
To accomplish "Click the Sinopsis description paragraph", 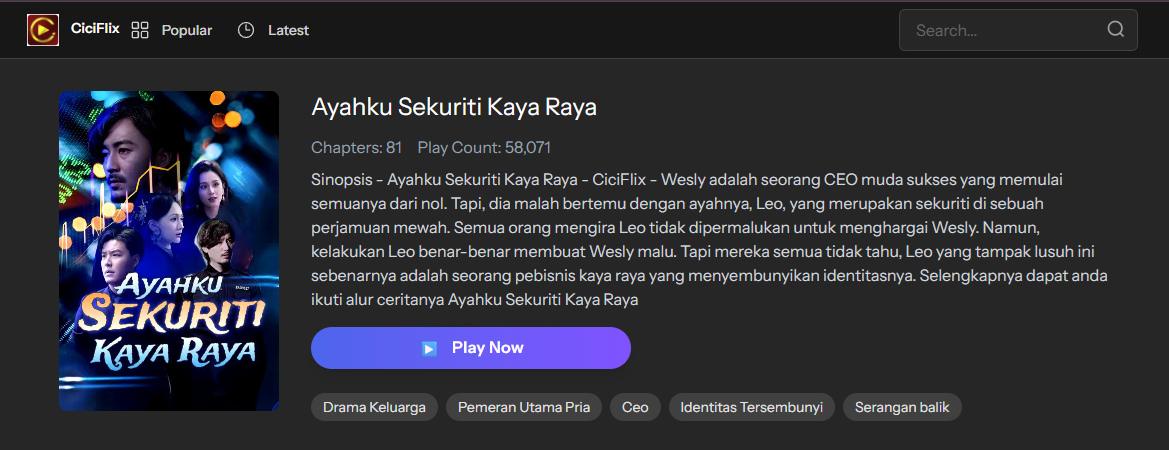I will coord(700,239).
